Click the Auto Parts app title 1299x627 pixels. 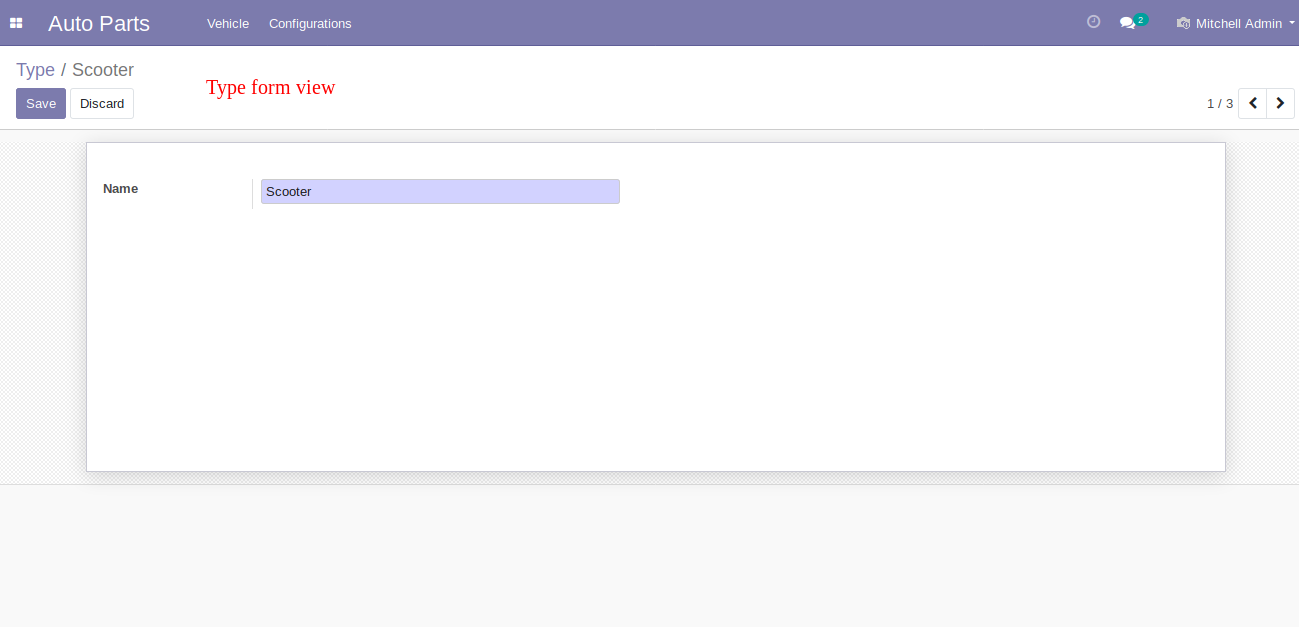pyautogui.click(x=99, y=23)
